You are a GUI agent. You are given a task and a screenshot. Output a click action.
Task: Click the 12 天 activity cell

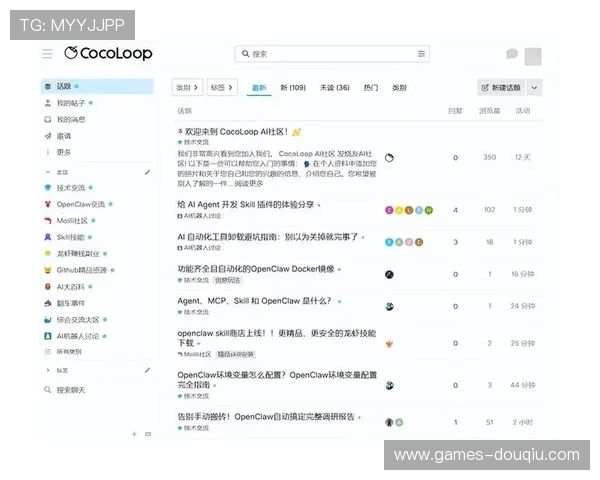click(x=523, y=158)
